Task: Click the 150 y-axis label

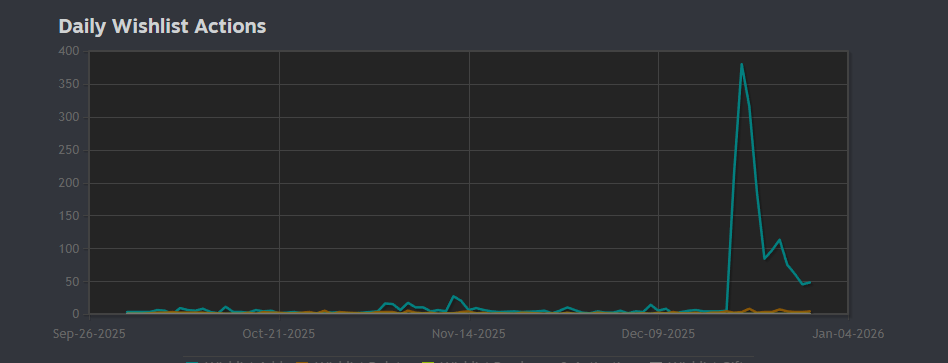Action: pos(69,216)
